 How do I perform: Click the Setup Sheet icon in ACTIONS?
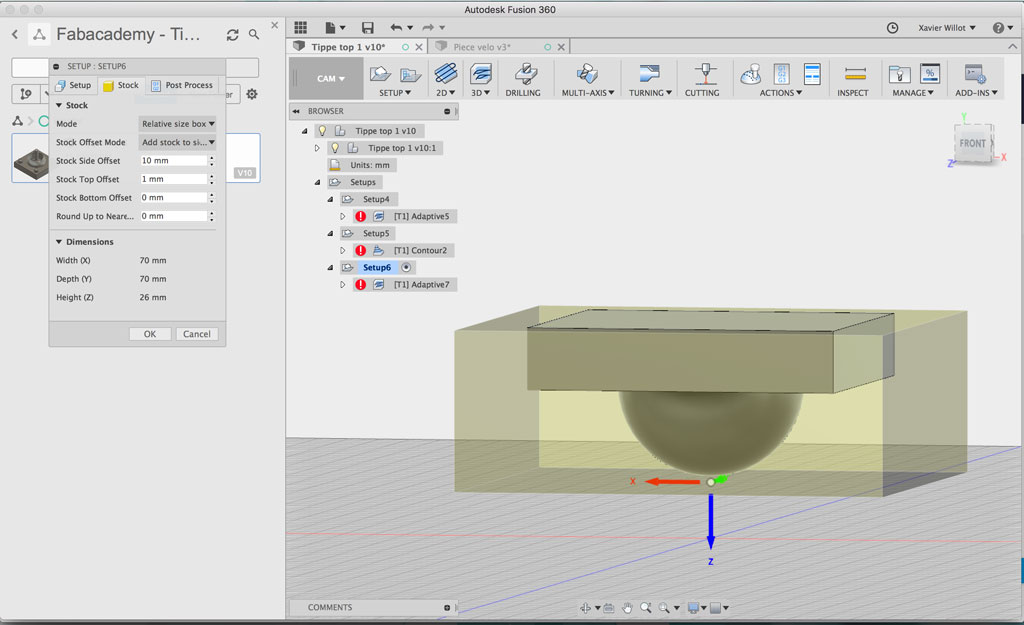point(812,74)
